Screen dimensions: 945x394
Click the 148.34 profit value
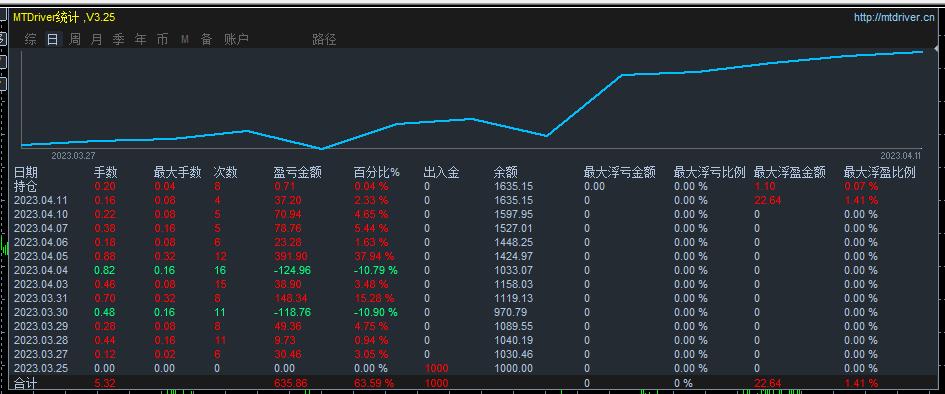[x=290, y=298]
